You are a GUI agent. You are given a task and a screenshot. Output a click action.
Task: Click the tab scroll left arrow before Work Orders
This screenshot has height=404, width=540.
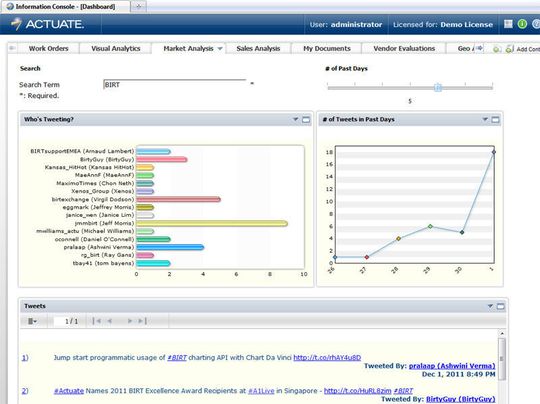coord(12,48)
